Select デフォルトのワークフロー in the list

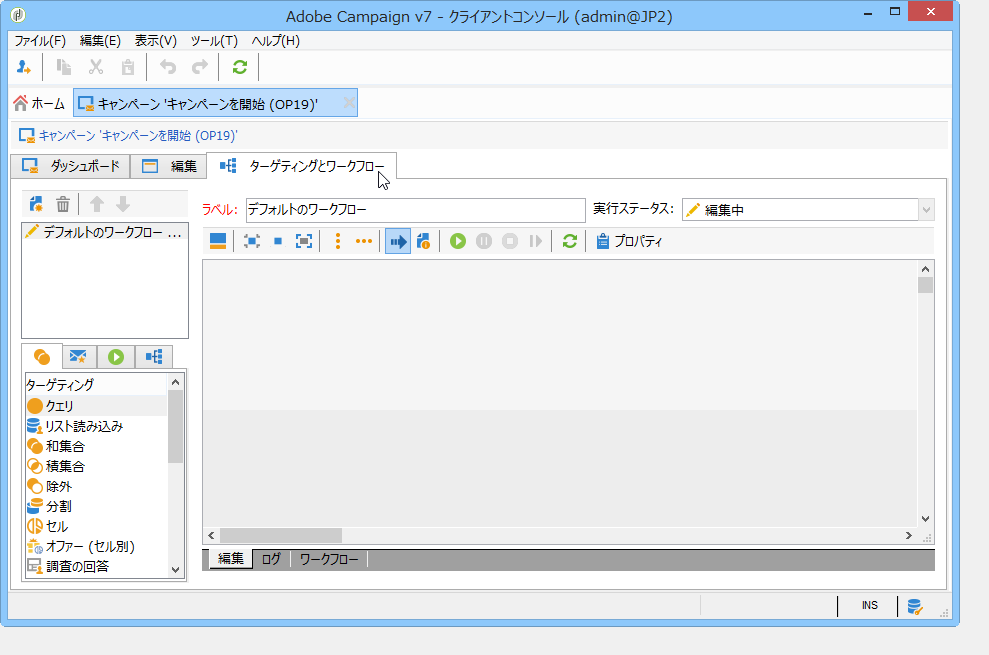pyautogui.click(x=104, y=232)
